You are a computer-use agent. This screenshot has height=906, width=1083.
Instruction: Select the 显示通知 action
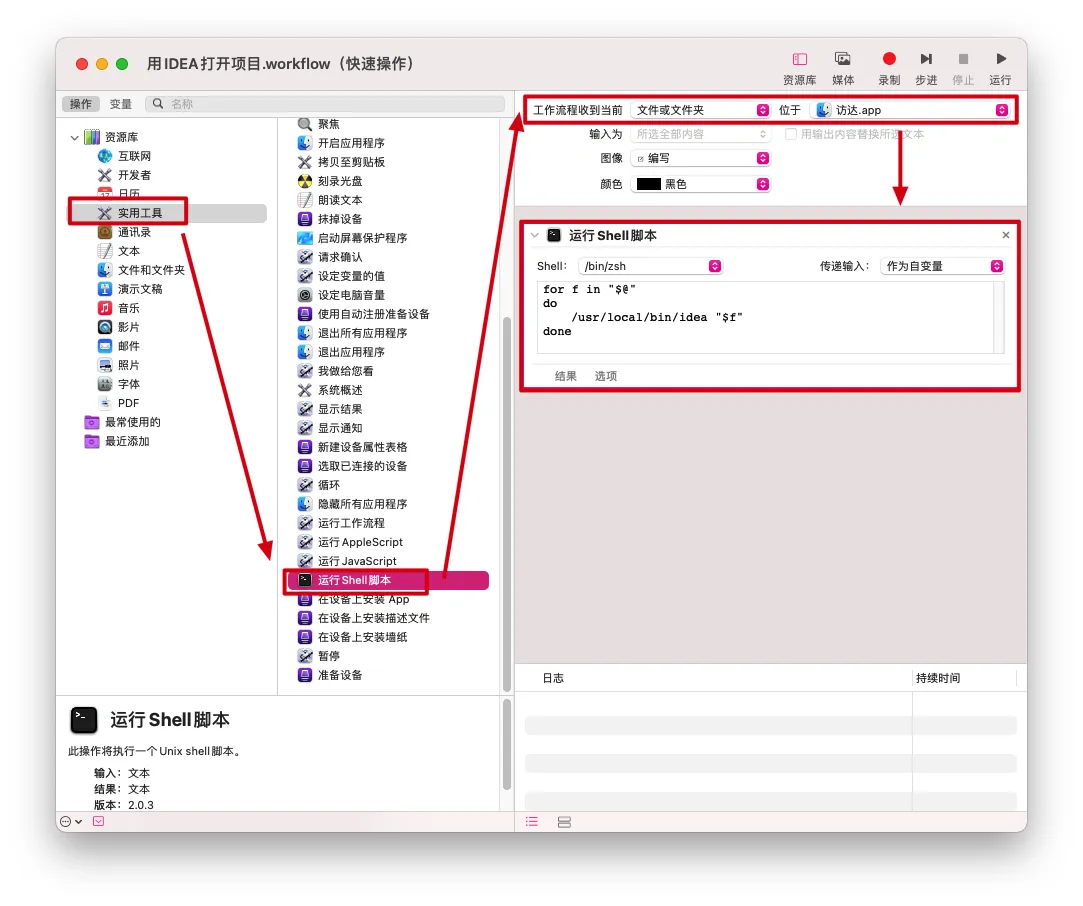click(330, 428)
